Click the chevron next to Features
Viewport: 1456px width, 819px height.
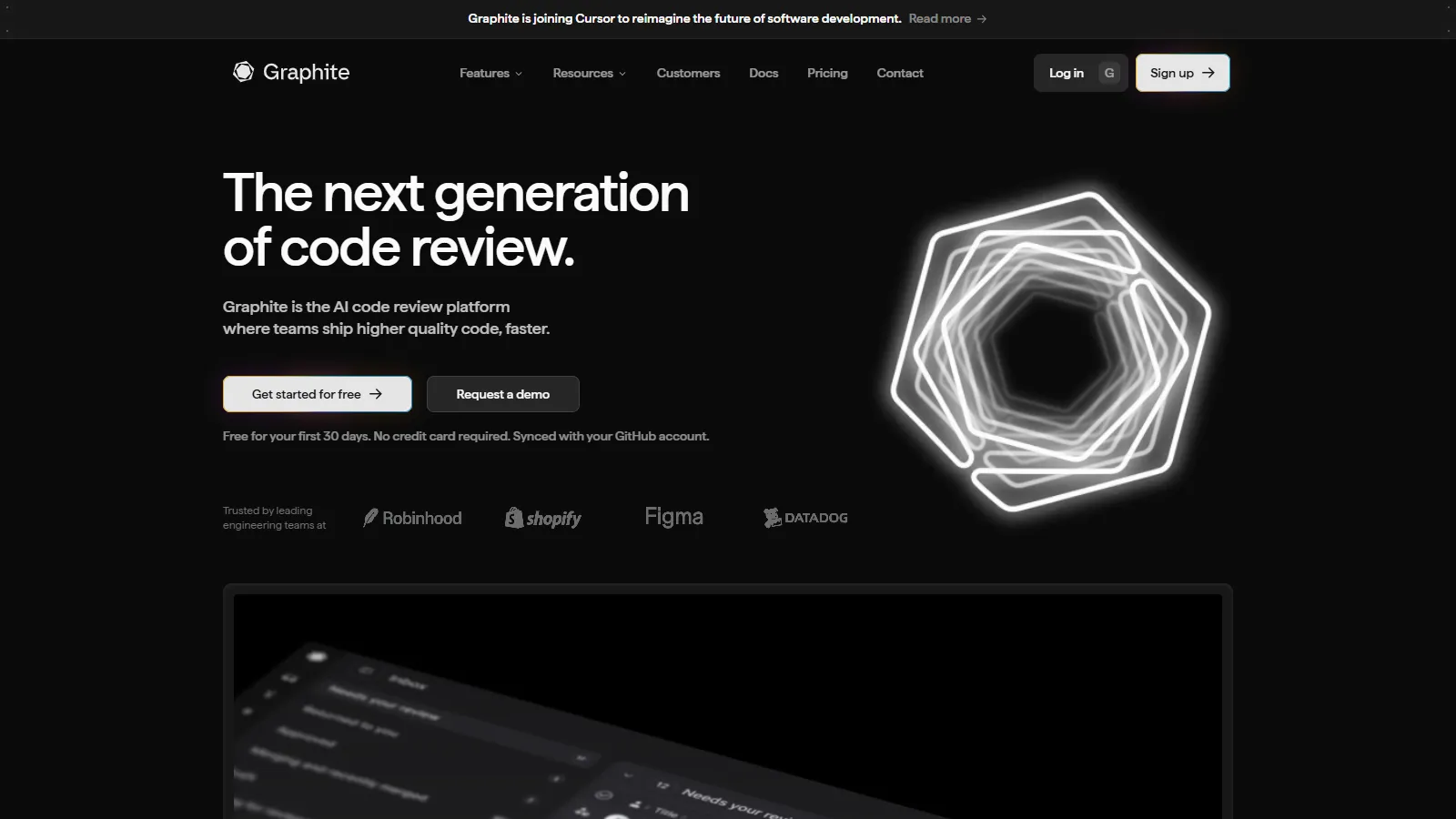pyautogui.click(x=519, y=74)
